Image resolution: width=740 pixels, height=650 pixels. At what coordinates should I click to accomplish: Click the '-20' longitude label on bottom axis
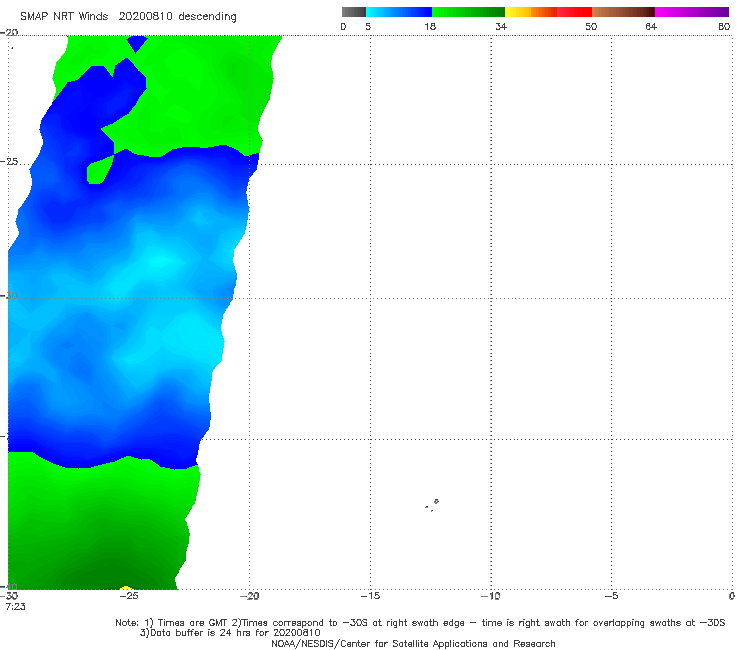point(249,596)
